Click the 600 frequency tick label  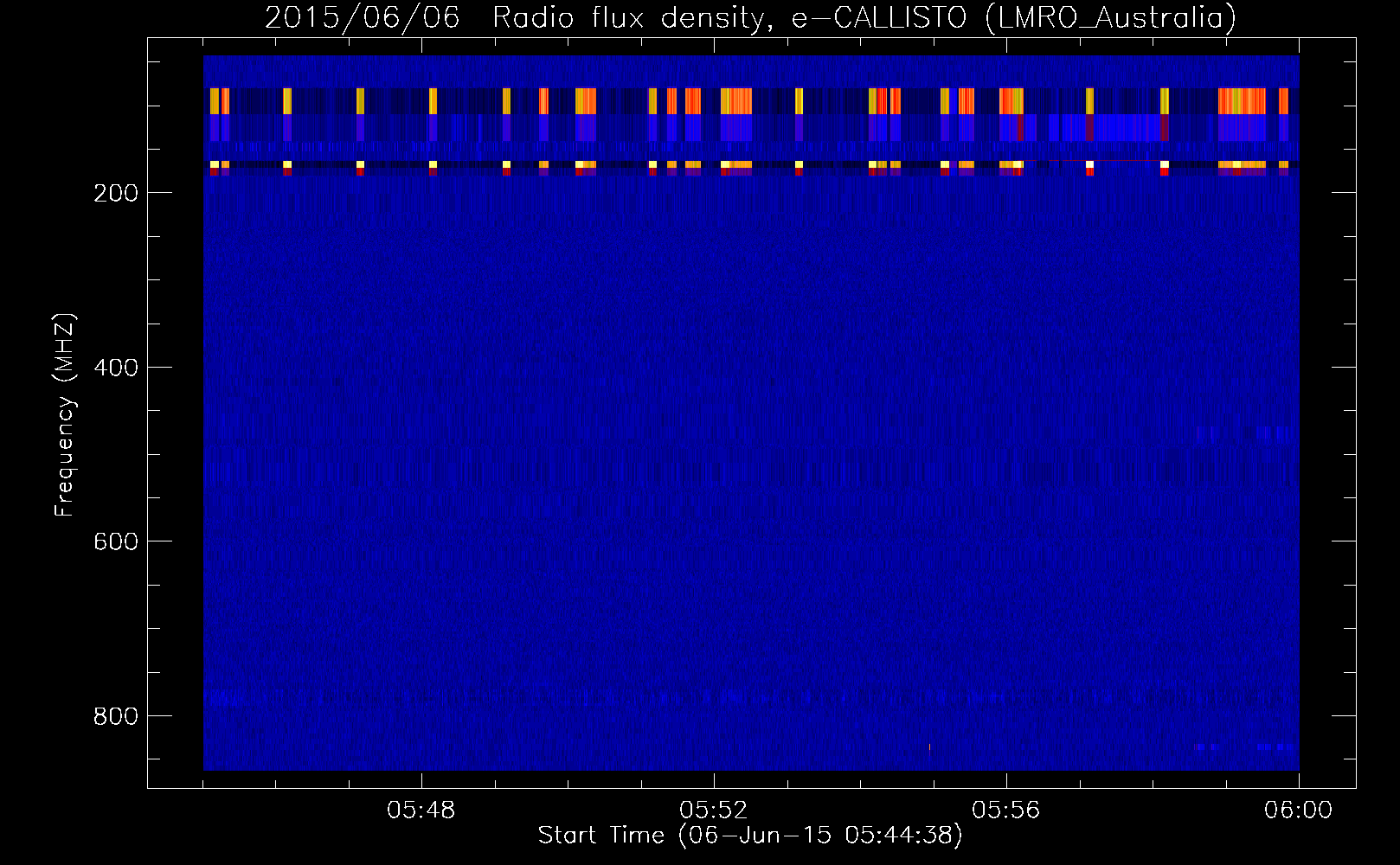coord(115,541)
